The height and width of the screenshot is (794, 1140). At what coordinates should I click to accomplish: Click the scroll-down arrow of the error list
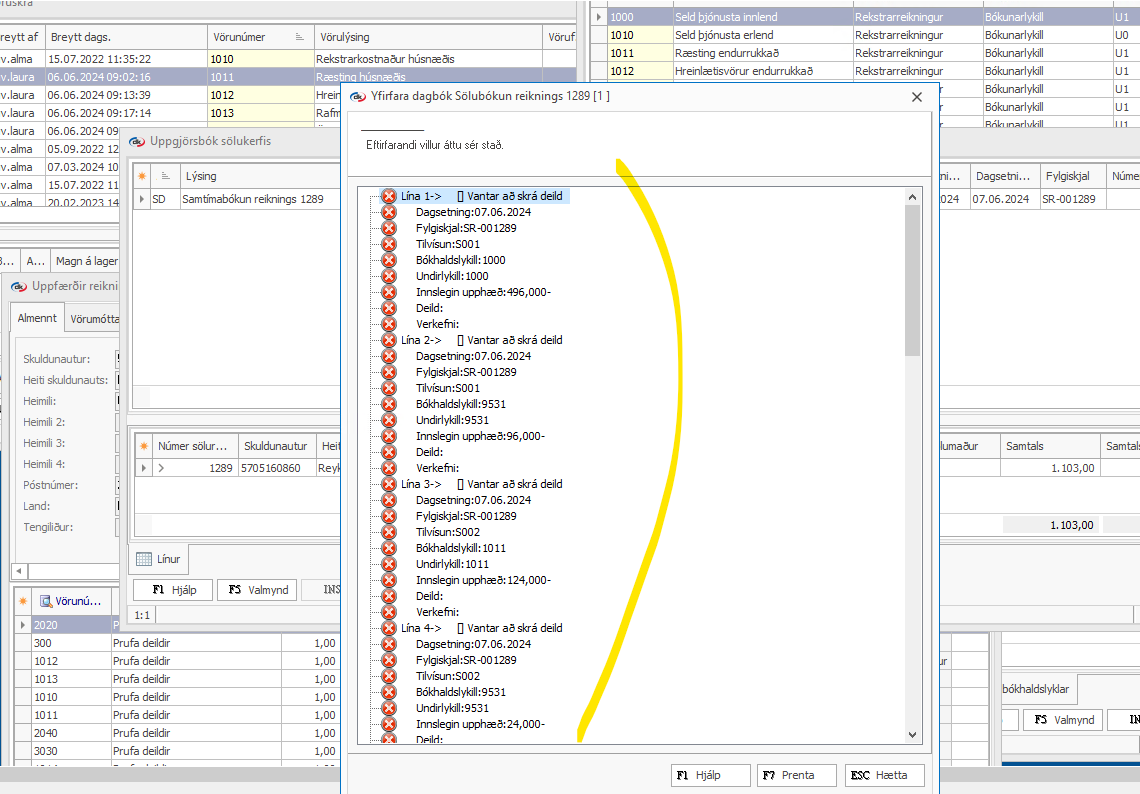tap(912, 734)
